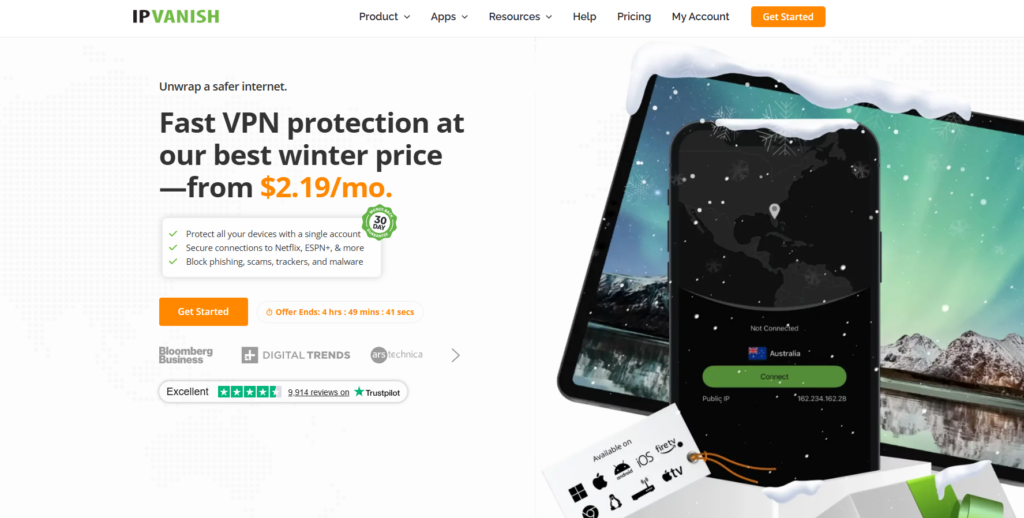
Task: Open the Resources dropdown menu
Action: click(520, 17)
